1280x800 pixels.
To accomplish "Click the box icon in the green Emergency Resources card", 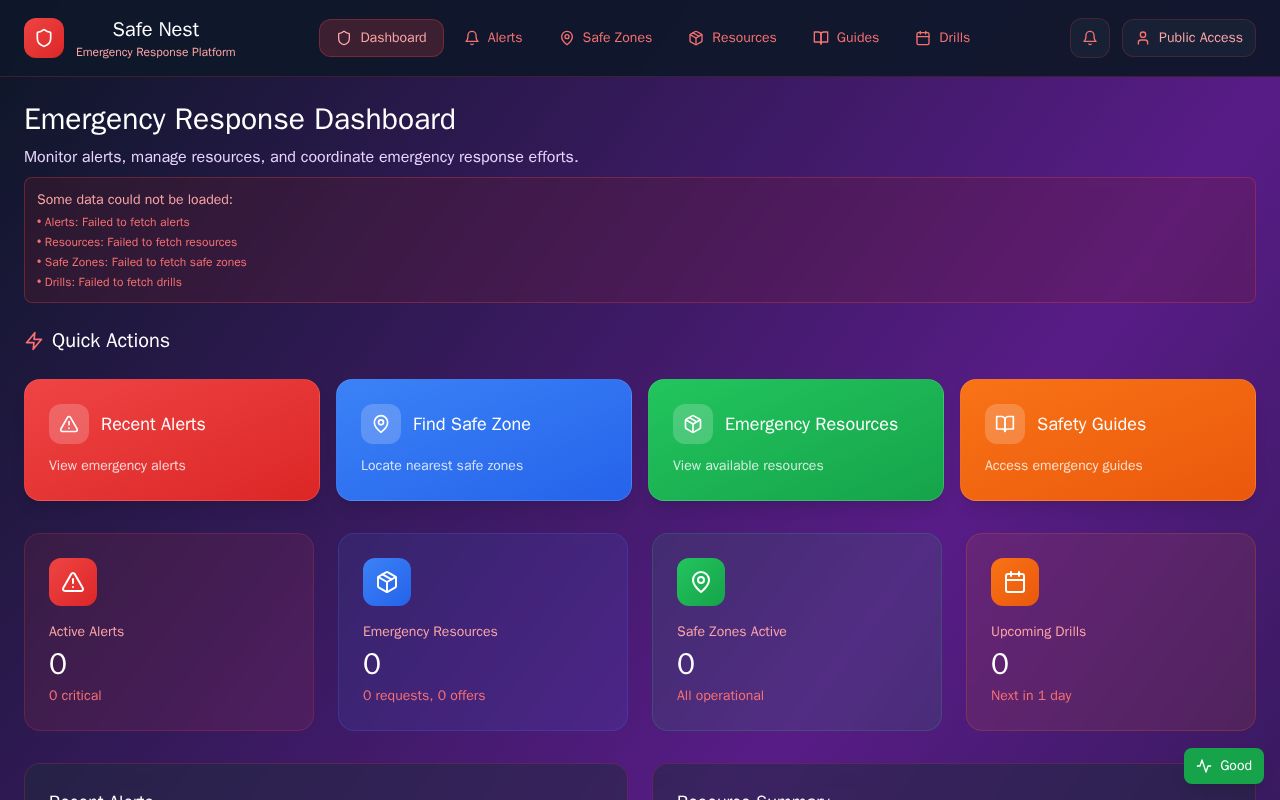I will click(693, 424).
